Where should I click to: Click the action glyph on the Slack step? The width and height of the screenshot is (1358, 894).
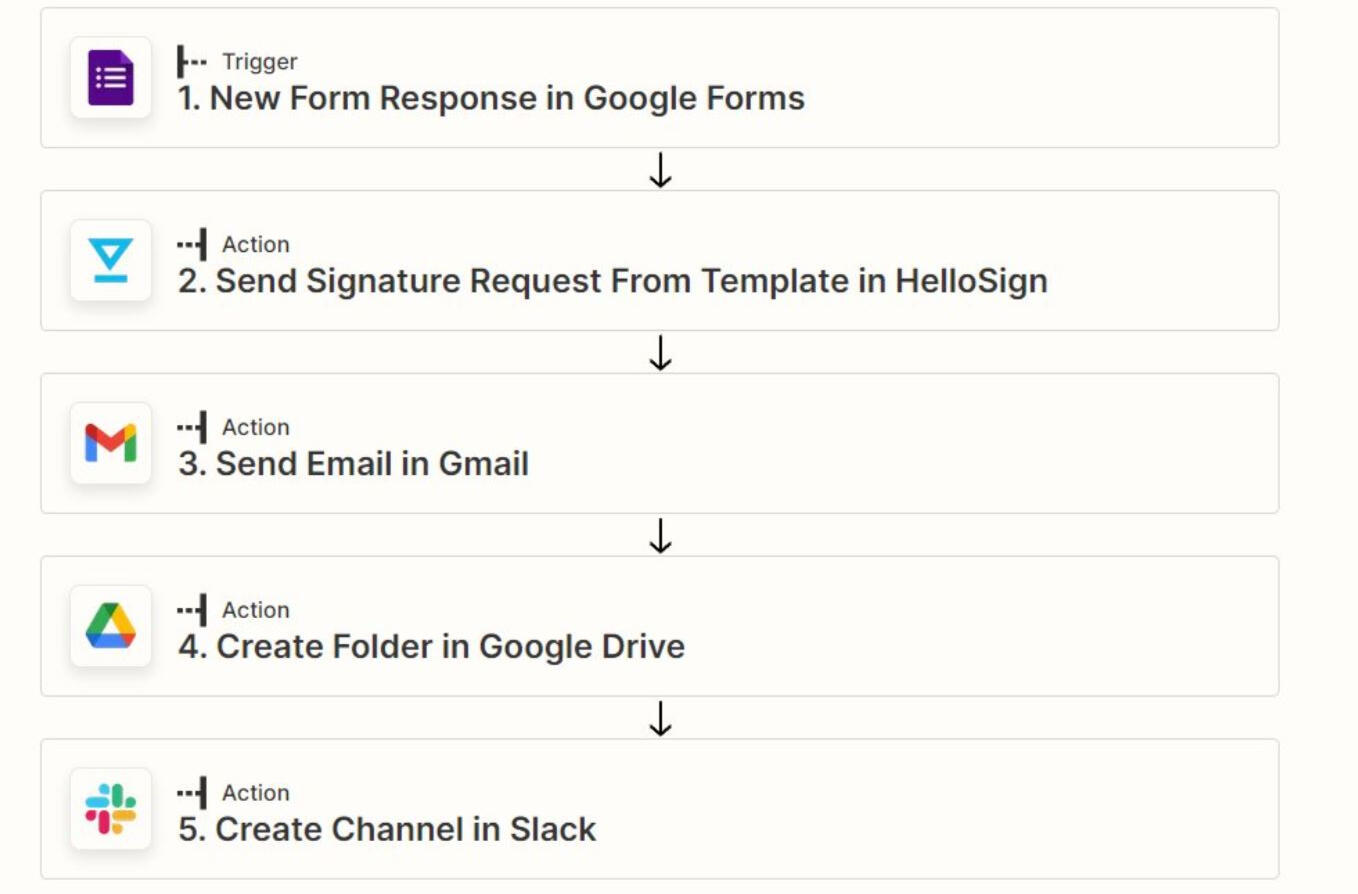[x=192, y=793]
